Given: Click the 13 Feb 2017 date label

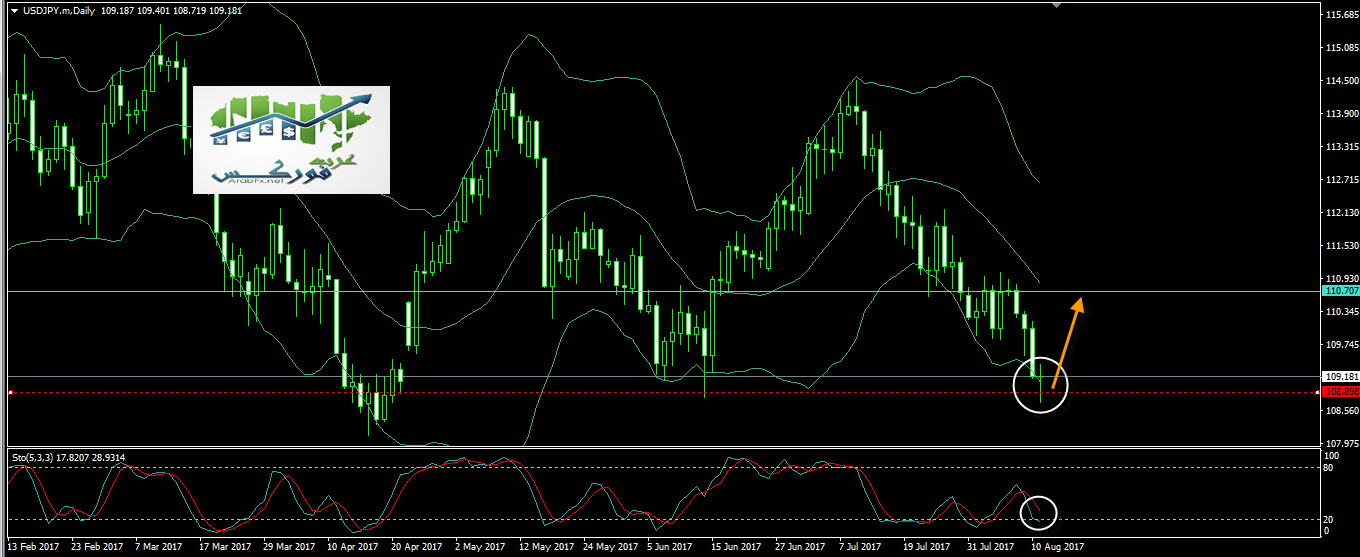Looking at the screenshot, I should [x=34, y=548].
